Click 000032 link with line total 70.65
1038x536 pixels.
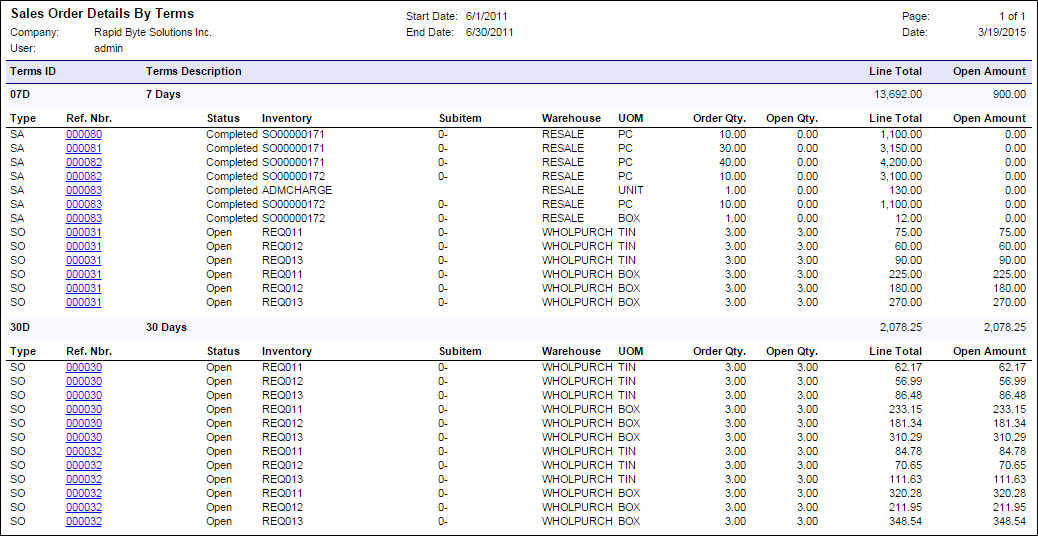pyautogui.click(x=84, y=465)
